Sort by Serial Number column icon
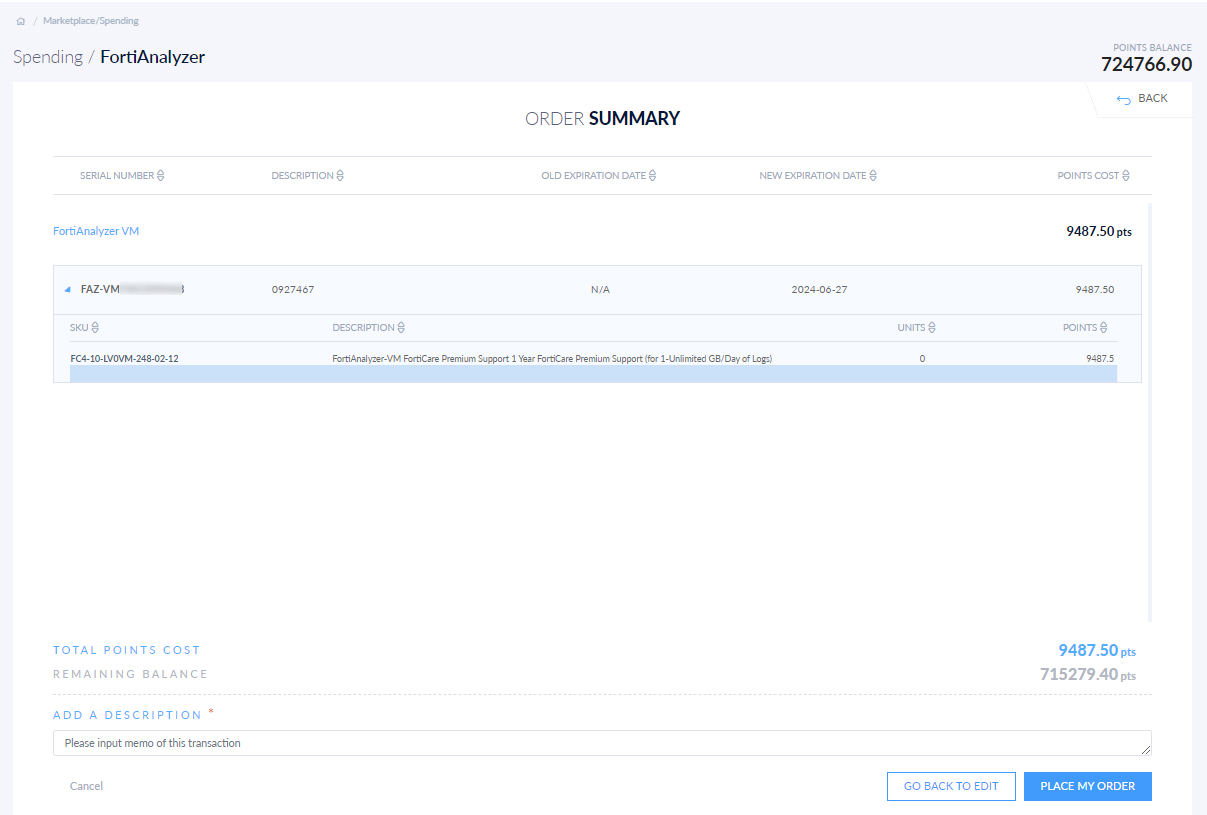 pos(161,175)
